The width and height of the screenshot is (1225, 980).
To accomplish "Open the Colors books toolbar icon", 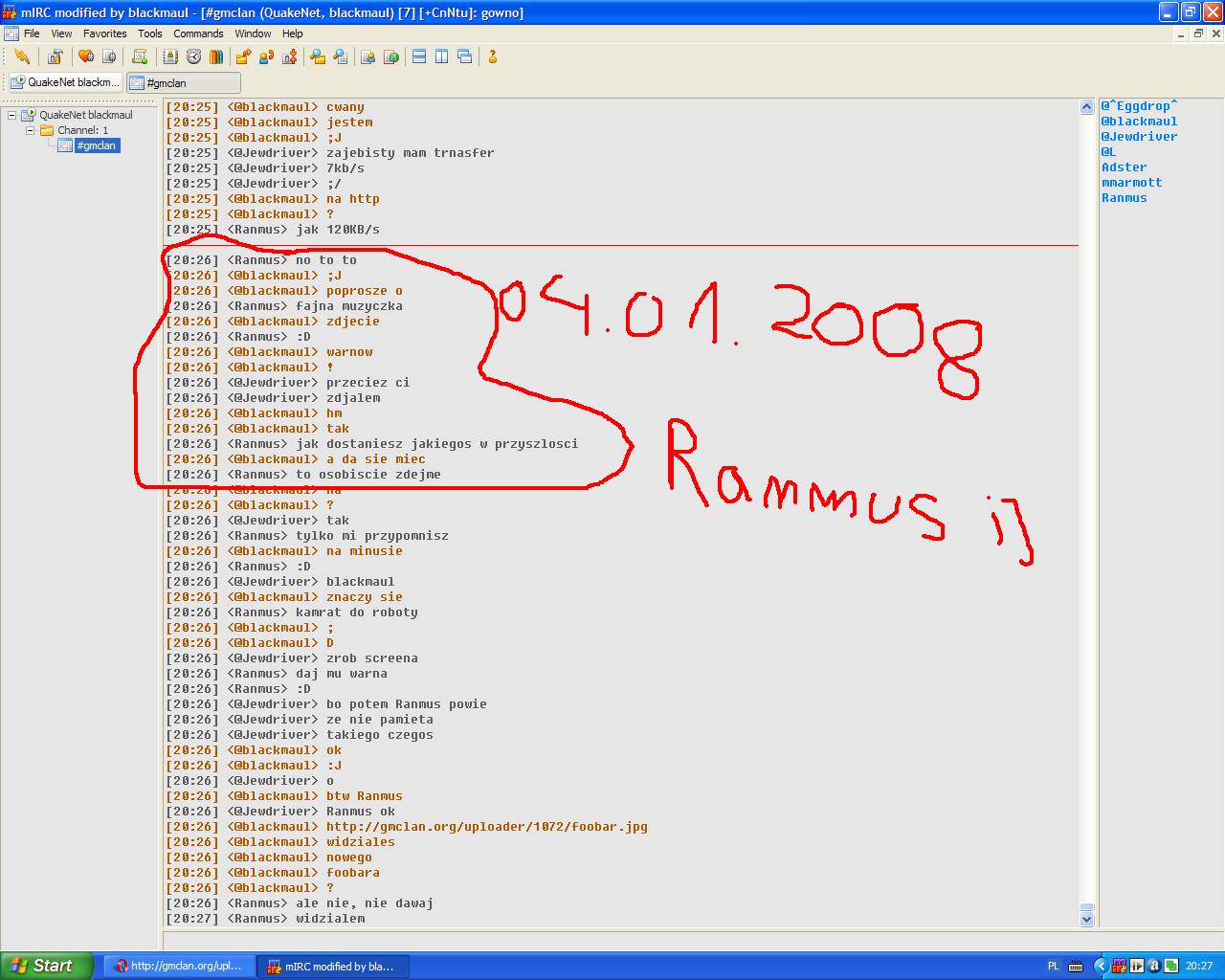I will [216, 57].
